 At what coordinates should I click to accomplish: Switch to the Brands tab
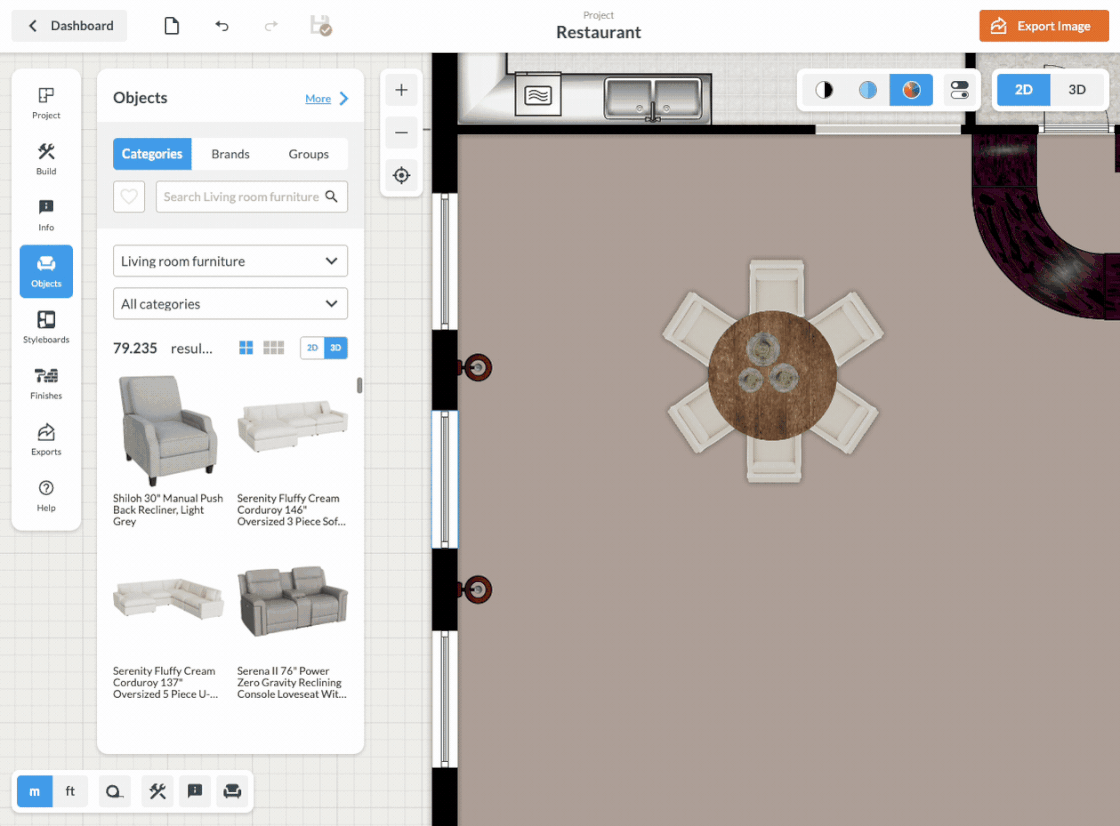click(230, 154)
